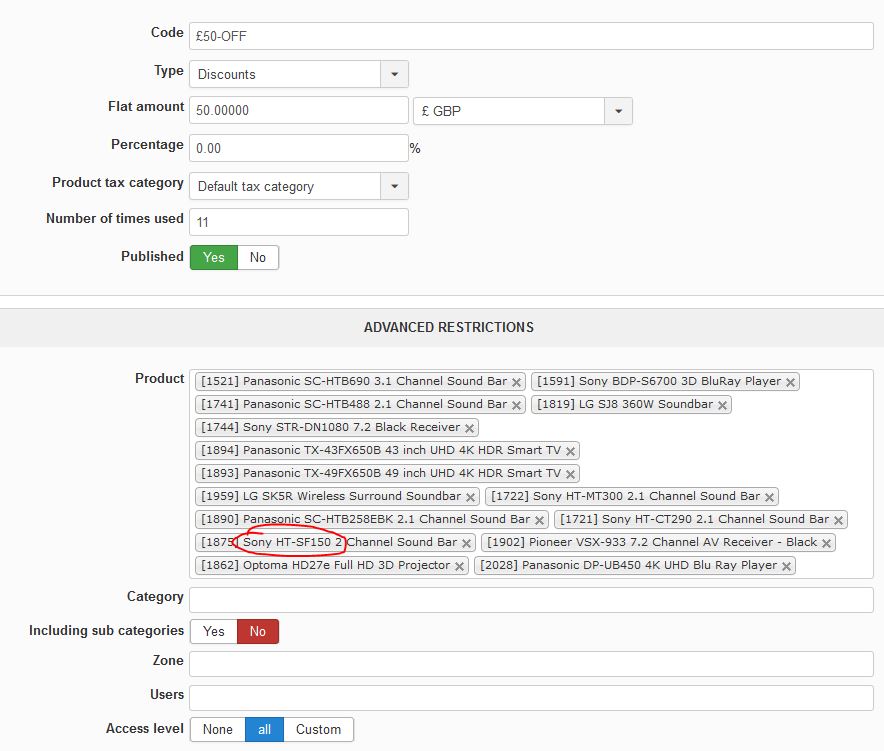Open the Product tax category dropdown
This screenshot has height=751, width=884.
click(298, 186)
